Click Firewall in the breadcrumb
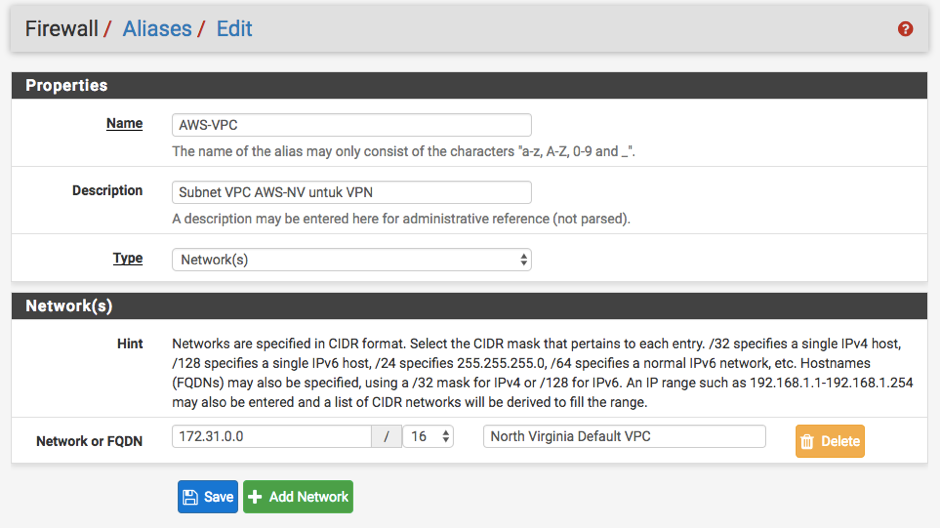Viewport: 940px width, 528px height. pyautogui.click(x=61, y=29)
